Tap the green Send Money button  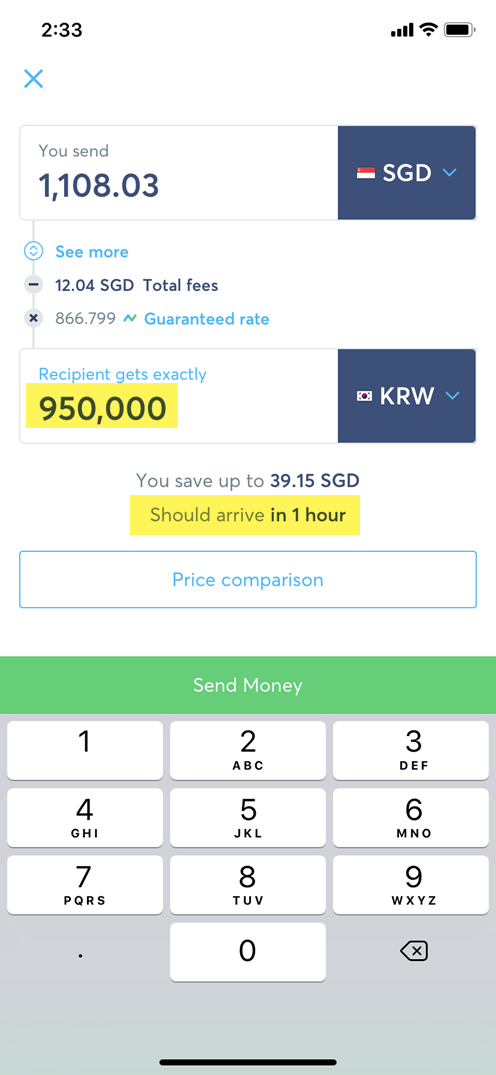248,685
